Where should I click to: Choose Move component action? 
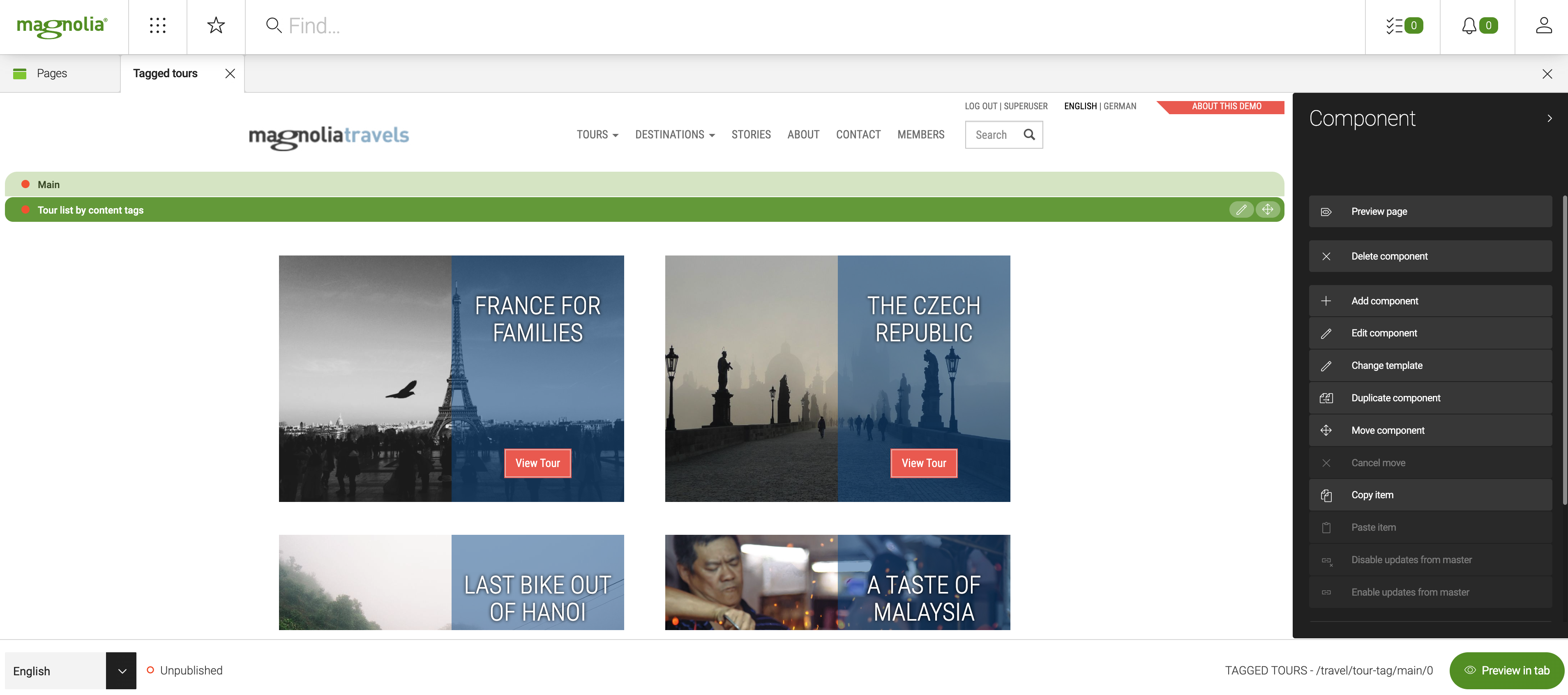[1430, 430]
